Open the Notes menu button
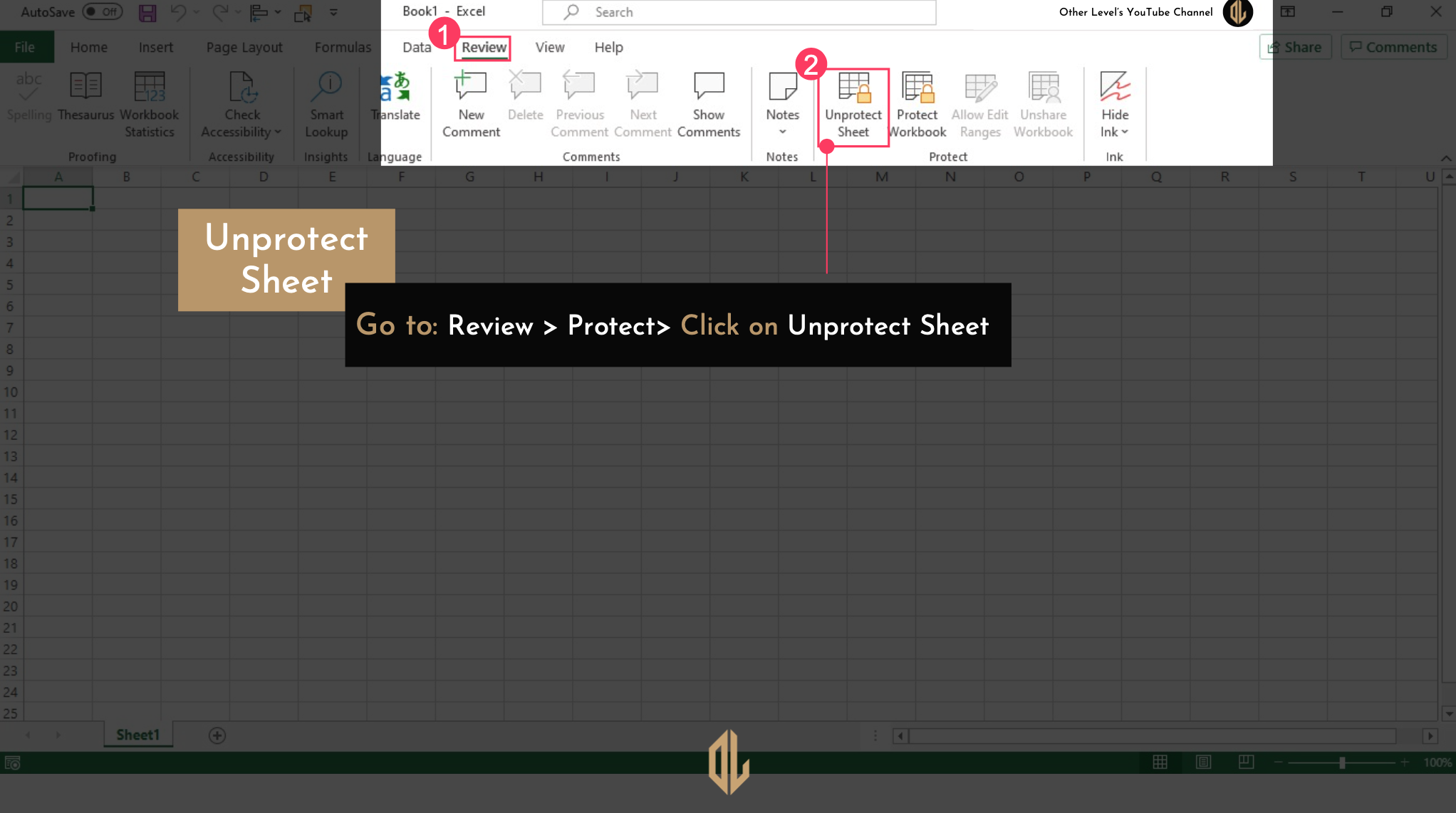The width and height of the screenshot is (1456, 813). [x=782, y=104]
